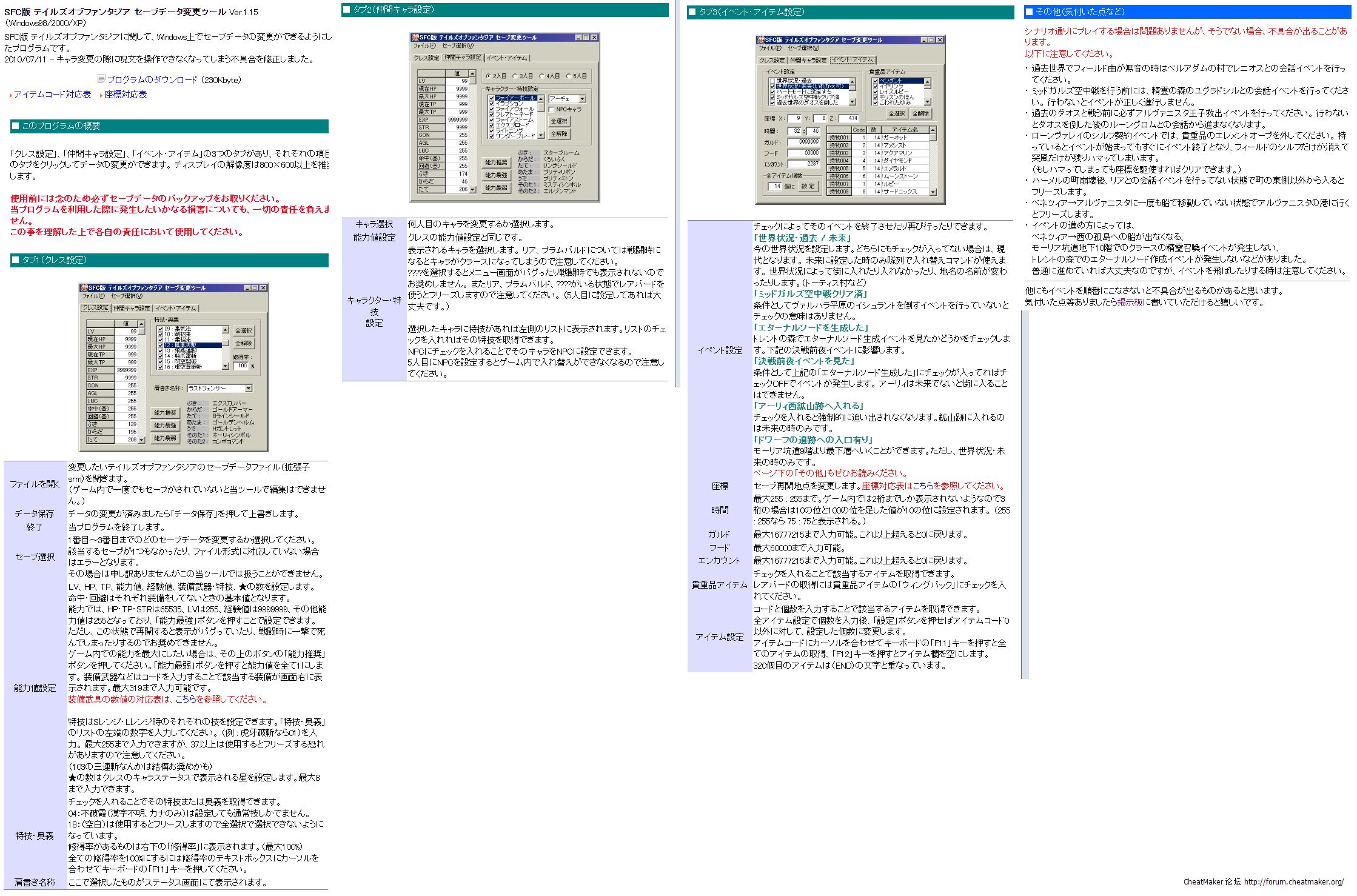The width and height of the screenshot is (1357, 896).
Task: Click the LV value cell in Tab2 table
Action: tap(457, 81)
